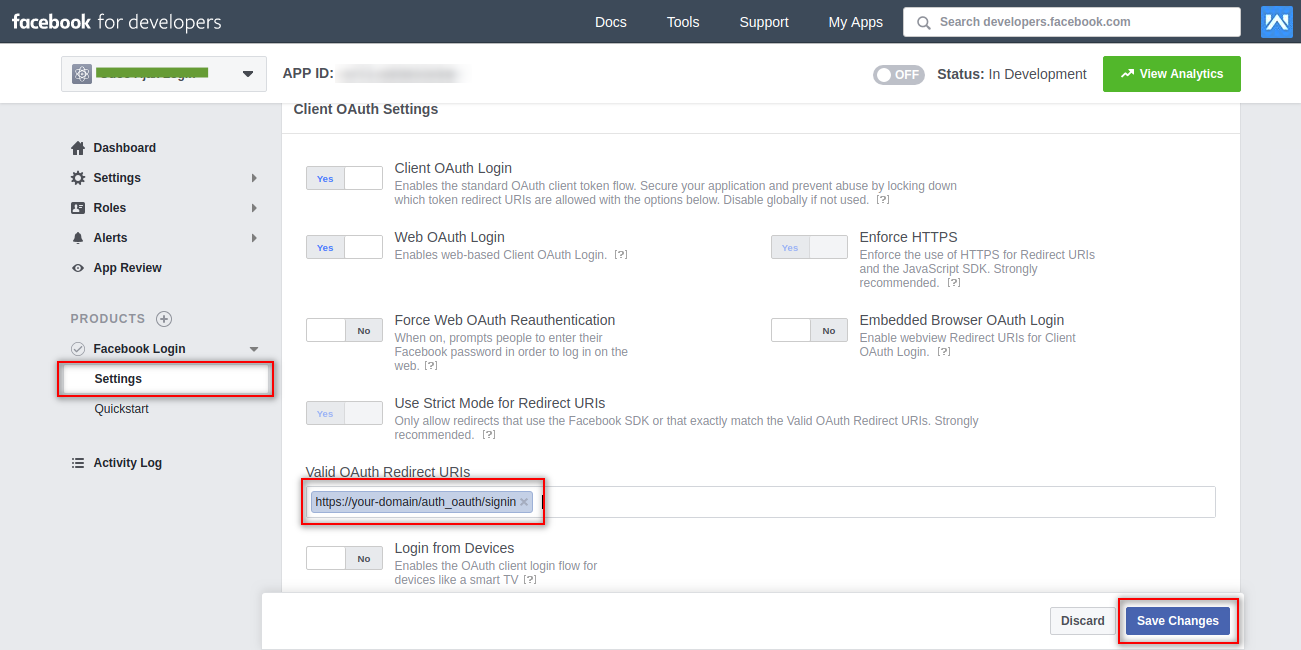Open help [?] for Client OAuth Login

pos(883,200)
